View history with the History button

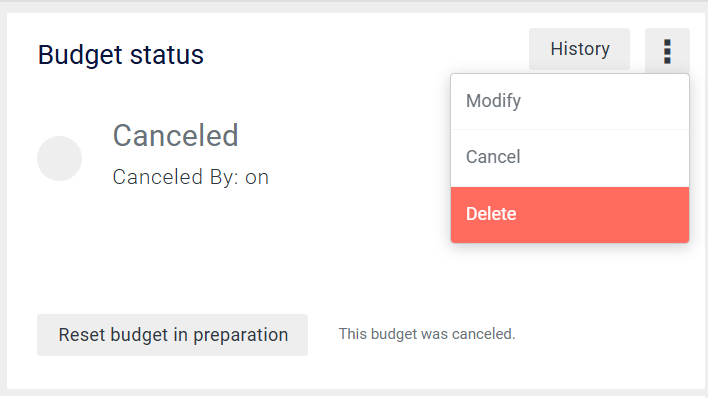point(579,49)
